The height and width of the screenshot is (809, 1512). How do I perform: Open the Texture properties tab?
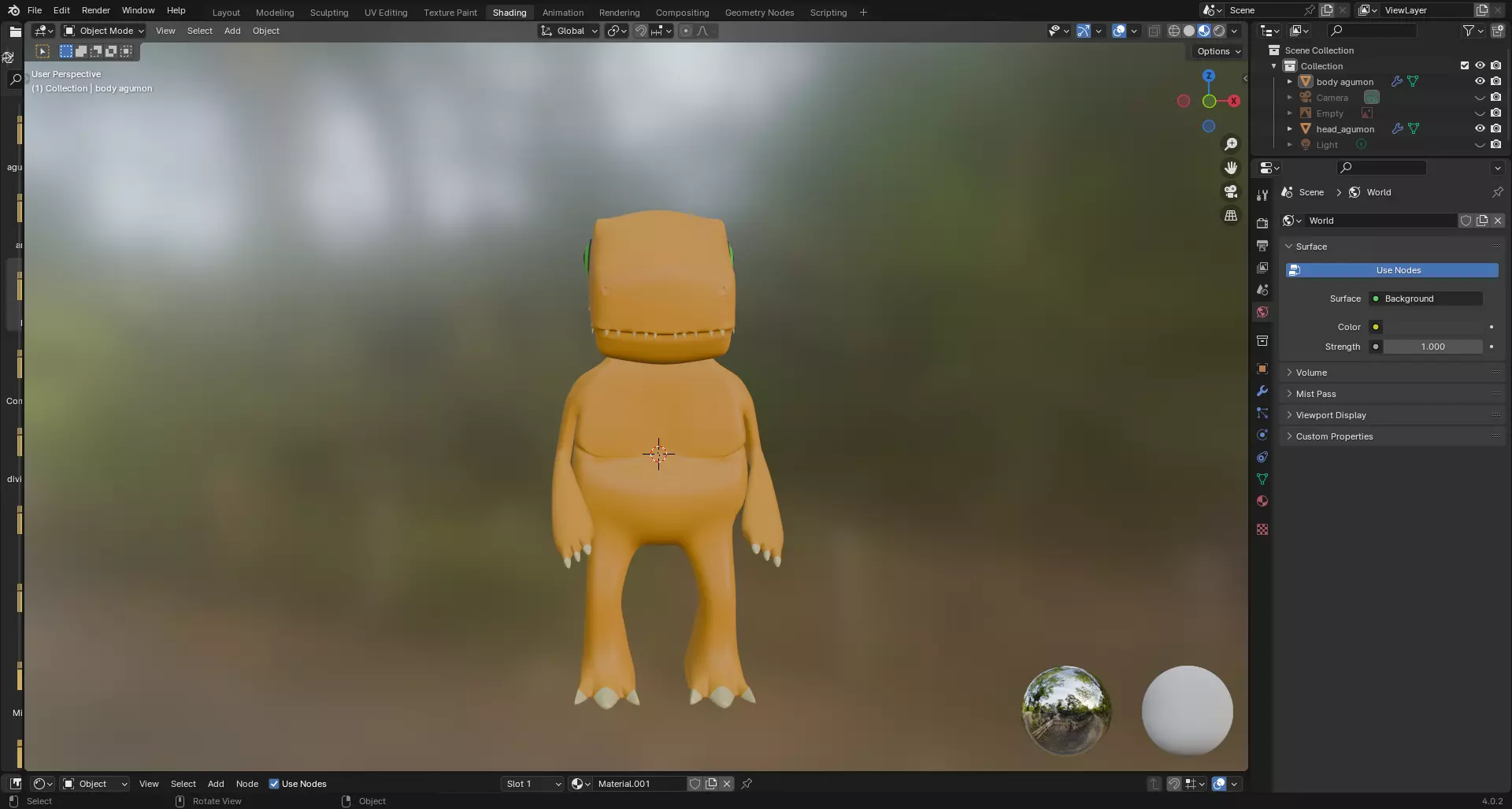(1262, 529)
